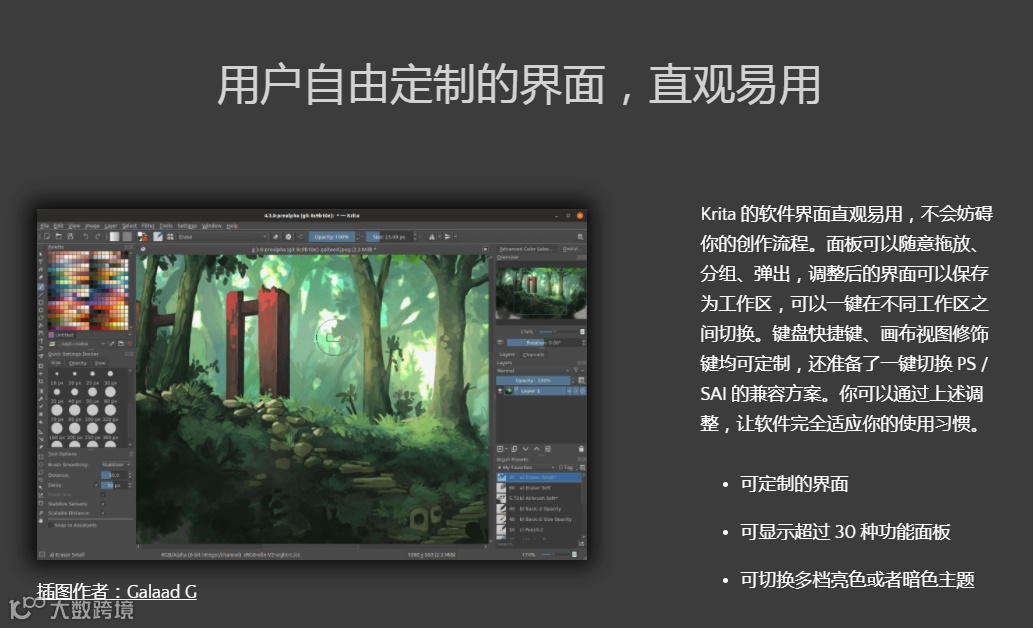This screenshot has height=628, width=1033.
Task: Select Layer 1 in the layers list
Action: (x=542, y=391)
